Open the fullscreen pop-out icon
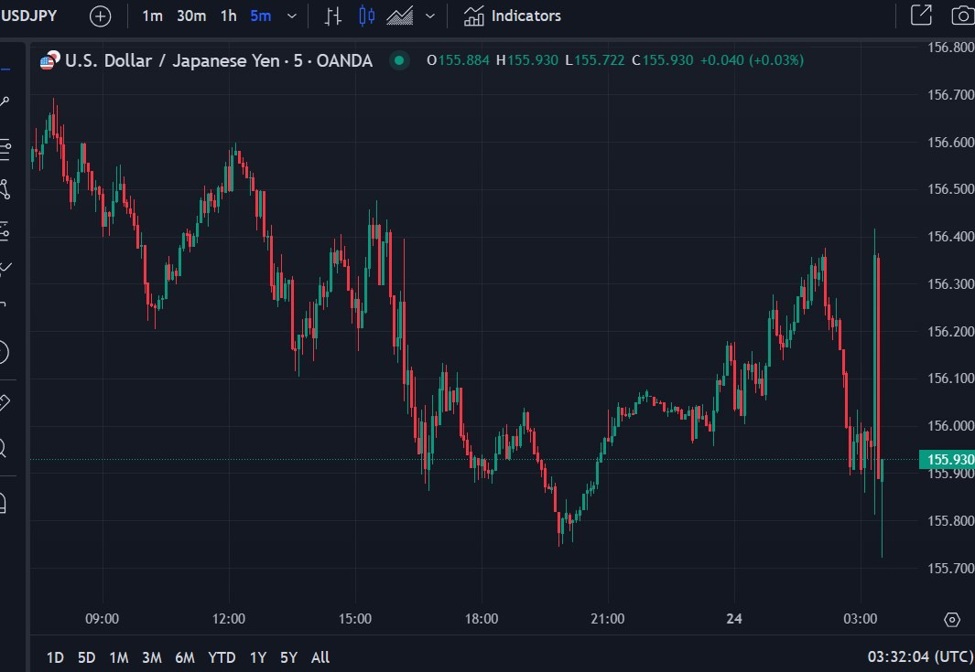975x672 pixels. 920,16
